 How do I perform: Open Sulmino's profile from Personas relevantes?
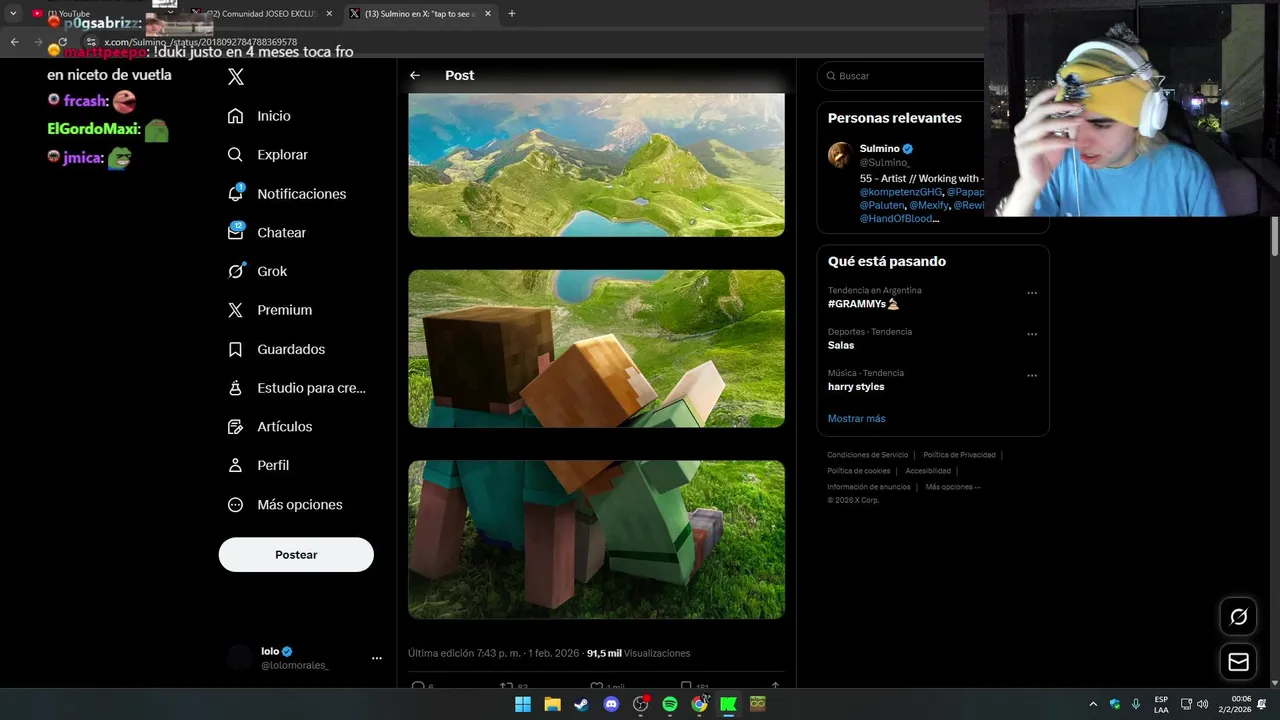(x=879, y=149)
